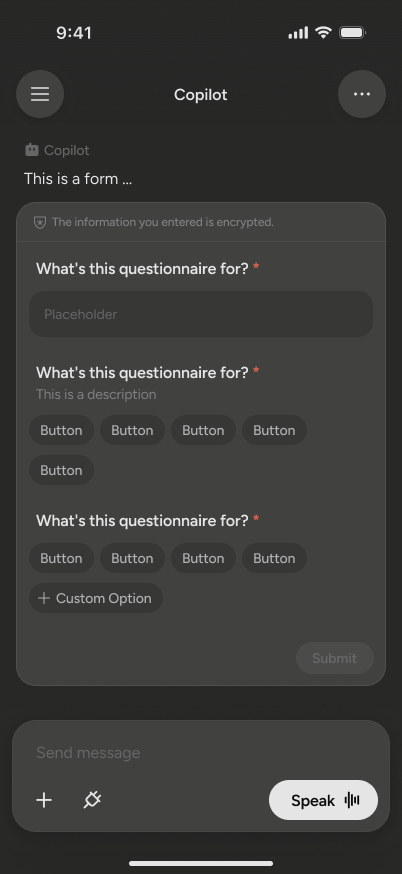Tap the battery status icon
Image resolution: width=402 pixels, height=874 pixels.
tap(352, 33)
